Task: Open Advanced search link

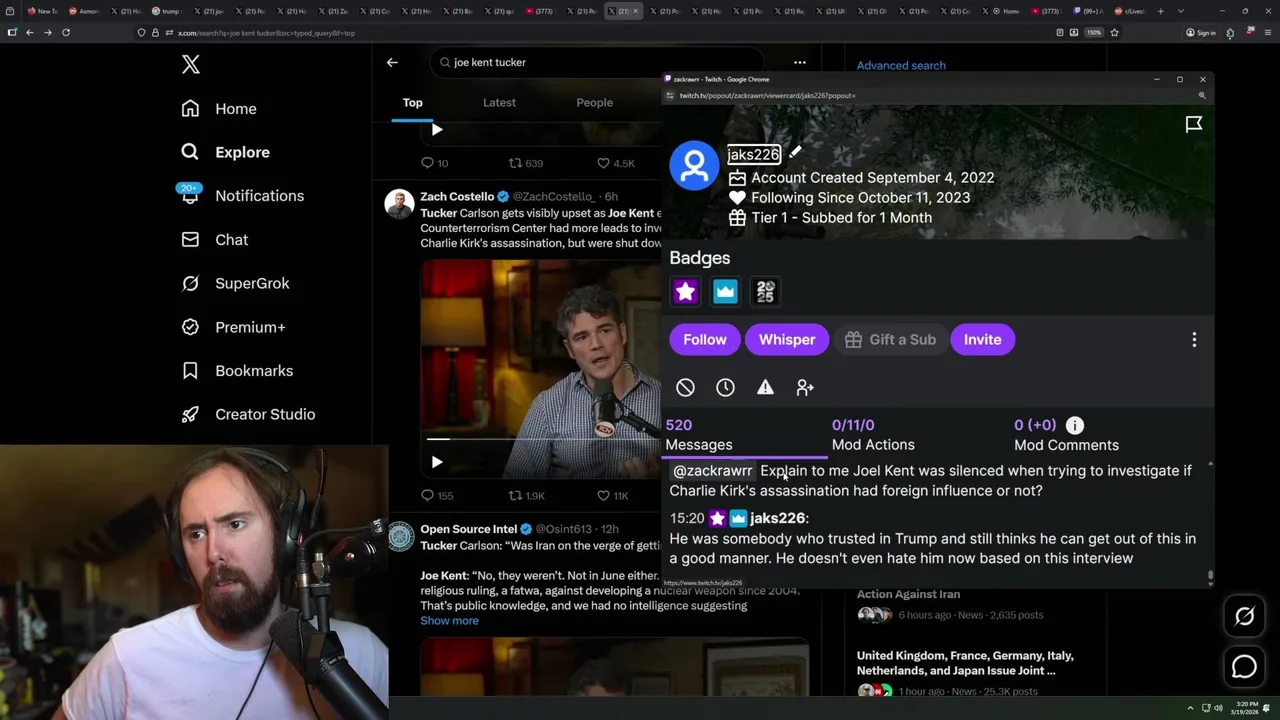Action: [x=901, y=65]
